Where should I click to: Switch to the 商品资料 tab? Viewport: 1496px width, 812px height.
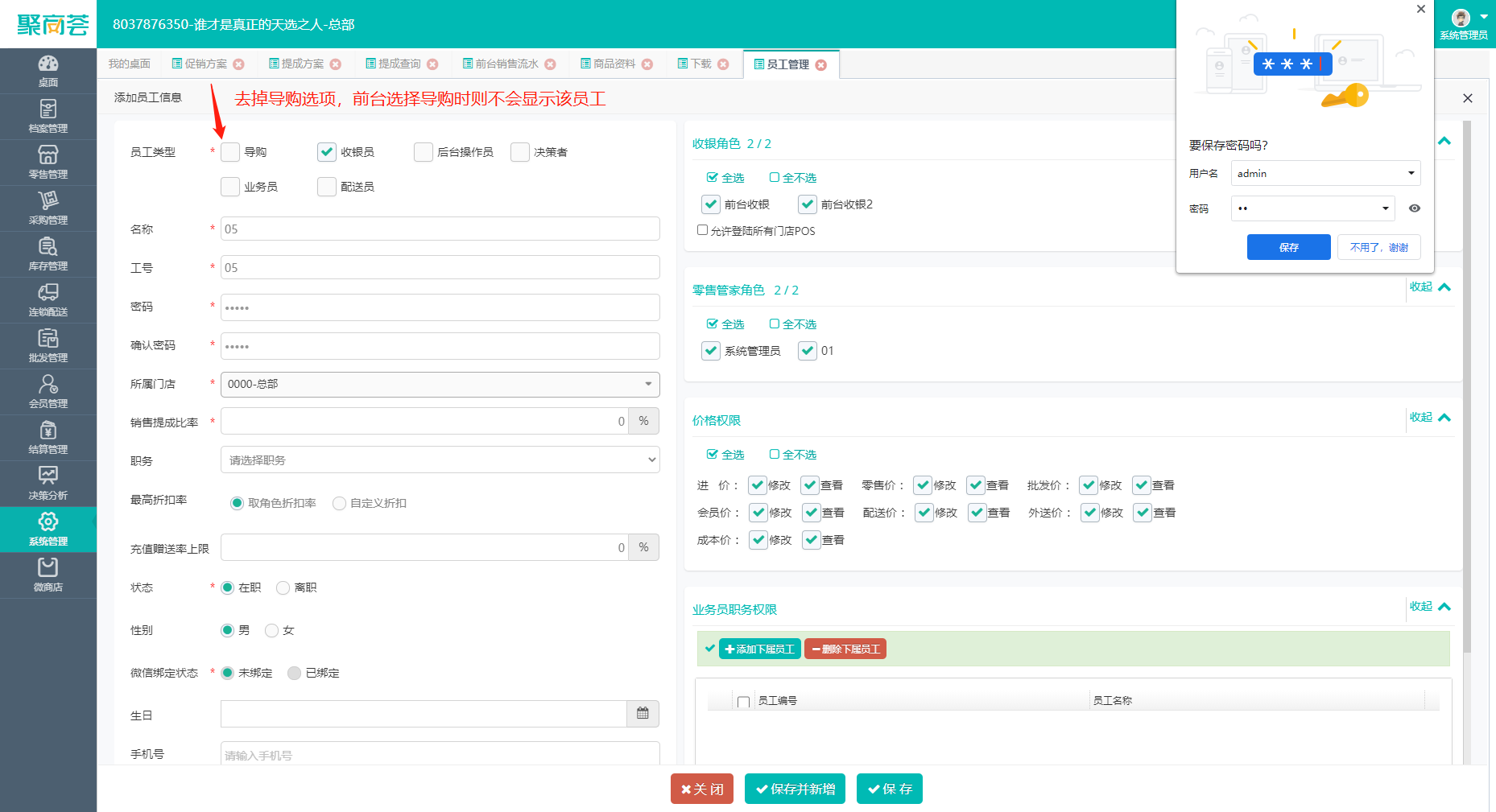click(614, 64)
